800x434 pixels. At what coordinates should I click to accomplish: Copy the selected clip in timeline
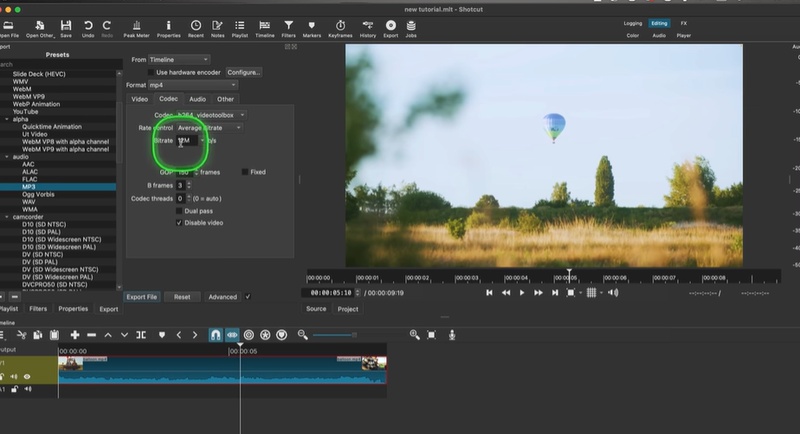click(x=38, y=335)
